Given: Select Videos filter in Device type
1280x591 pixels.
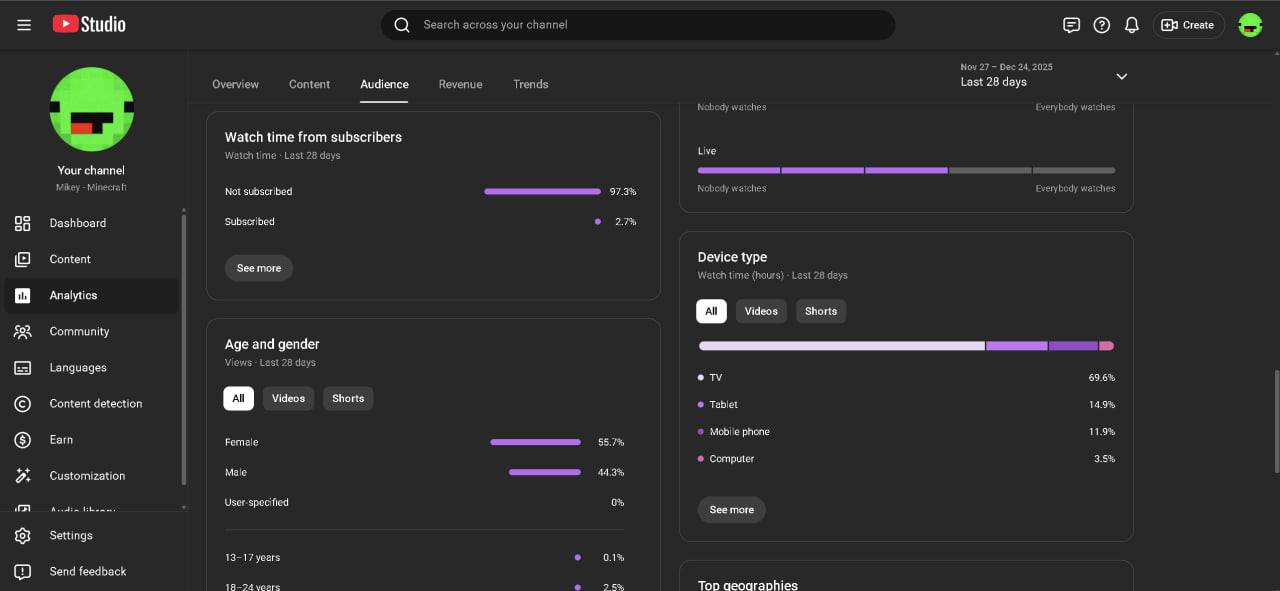Looking at the screenshot, I should pos(761,311).
